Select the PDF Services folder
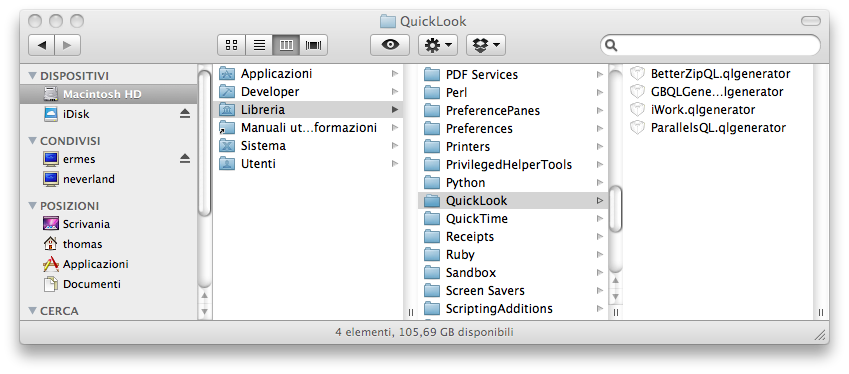This screenshot has height=374, width=849. (513, 74)
